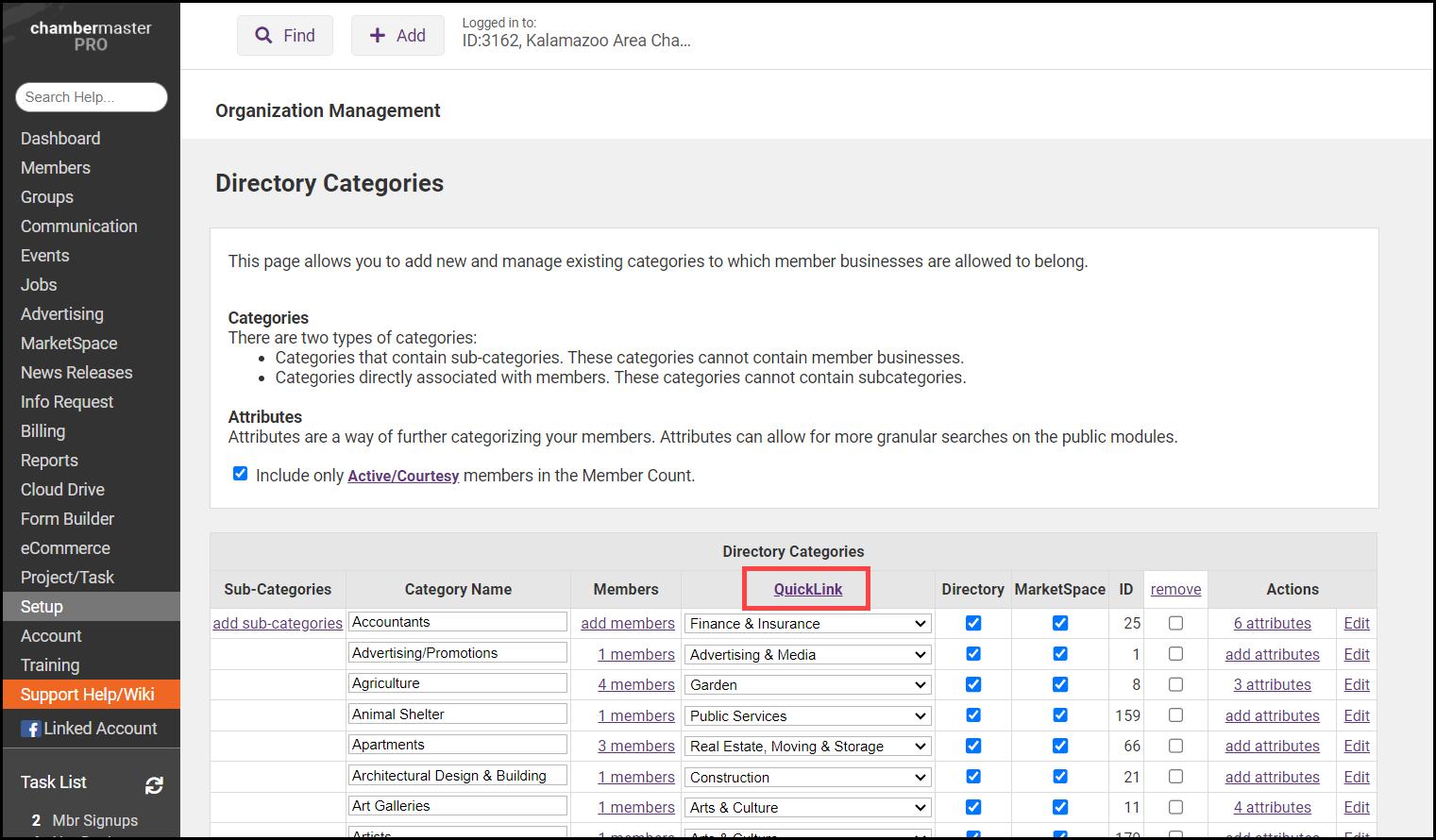Expand the Garden QuickLink dropdown
The height and width of the screenshot is (840, 1436).
[807, 685]
